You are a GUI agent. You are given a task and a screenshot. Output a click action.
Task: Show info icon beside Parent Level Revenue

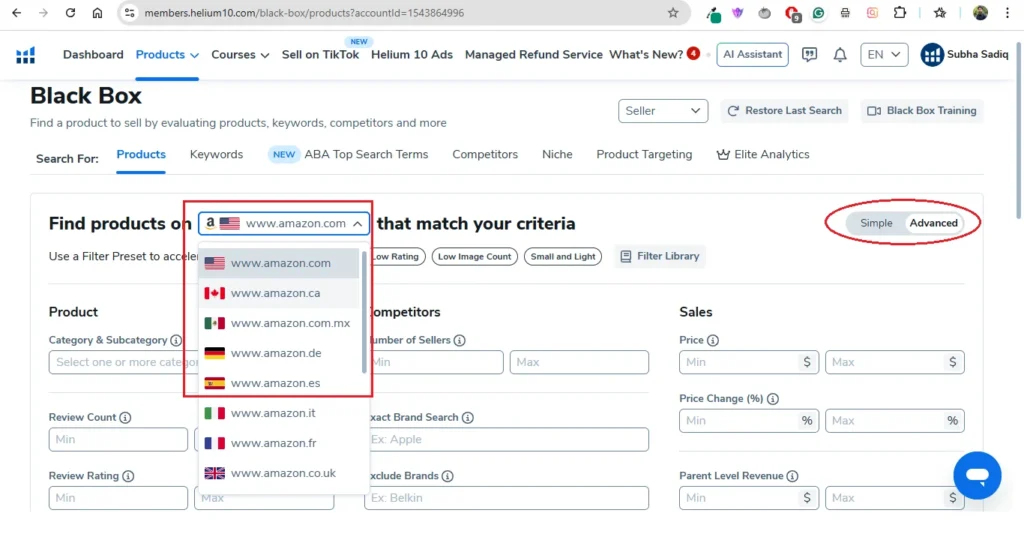coord(792,476)
